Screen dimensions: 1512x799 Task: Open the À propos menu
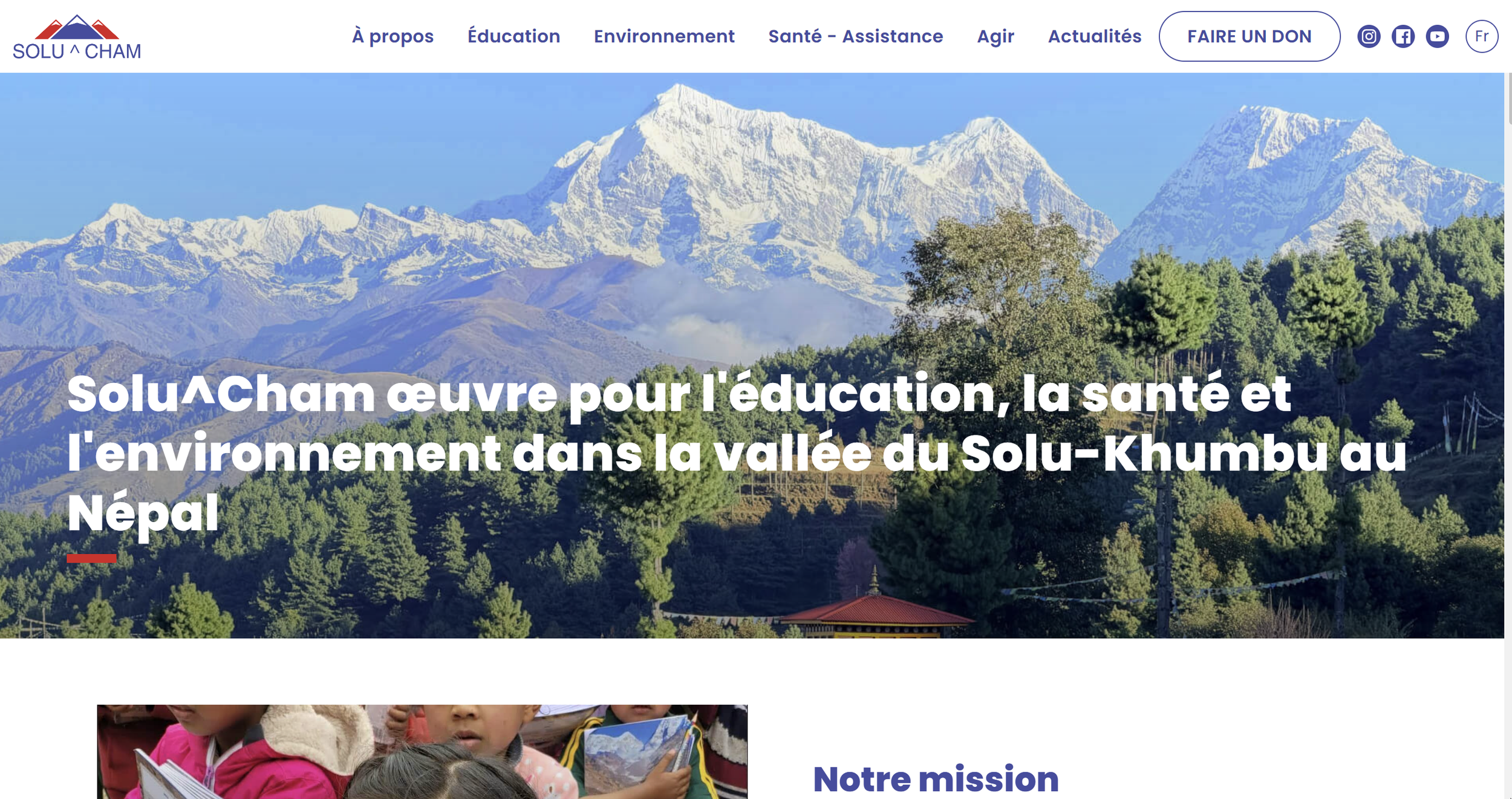point(393,36)
